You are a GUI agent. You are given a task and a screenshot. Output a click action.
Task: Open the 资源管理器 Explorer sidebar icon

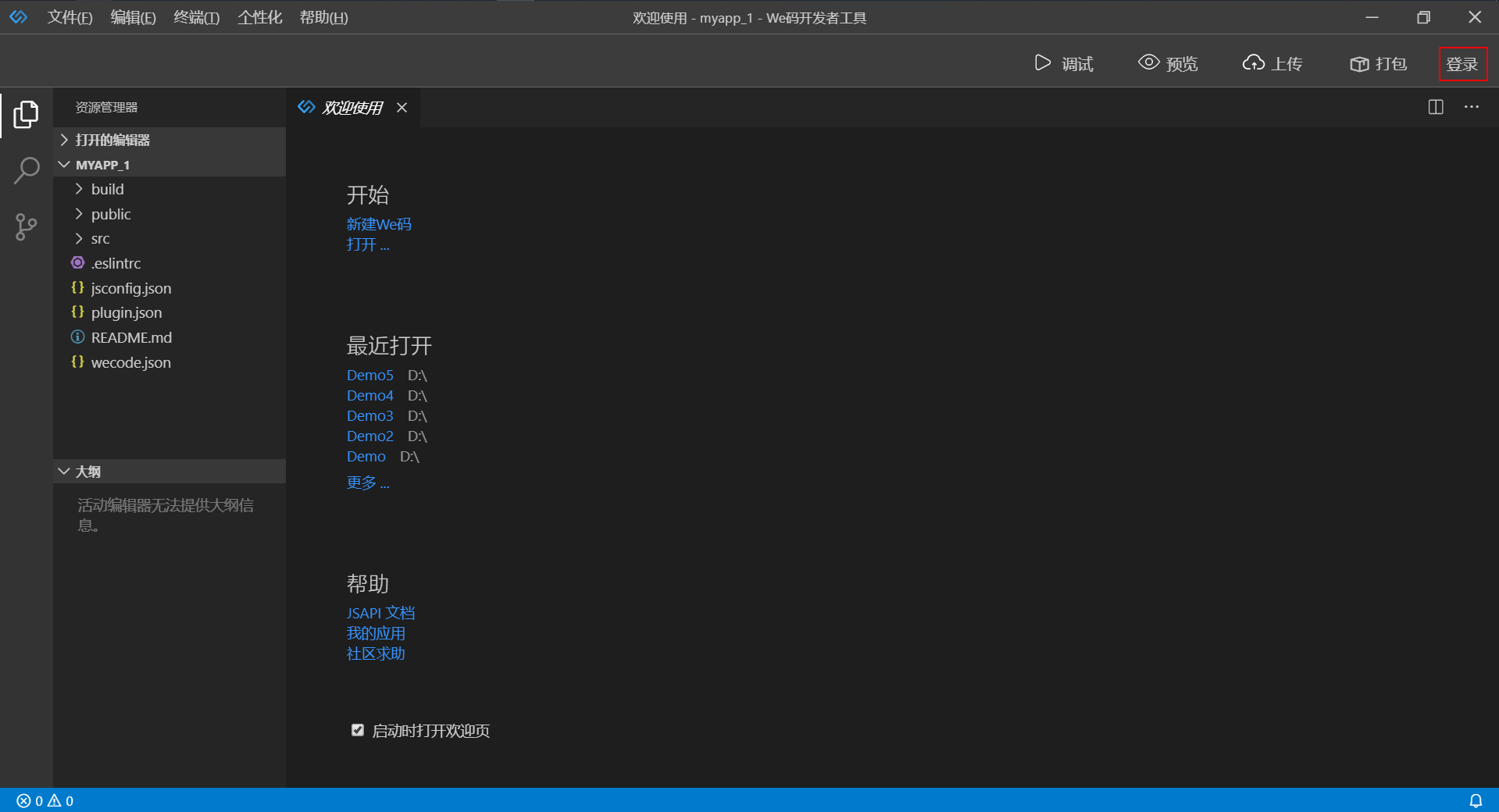[26, 114]
